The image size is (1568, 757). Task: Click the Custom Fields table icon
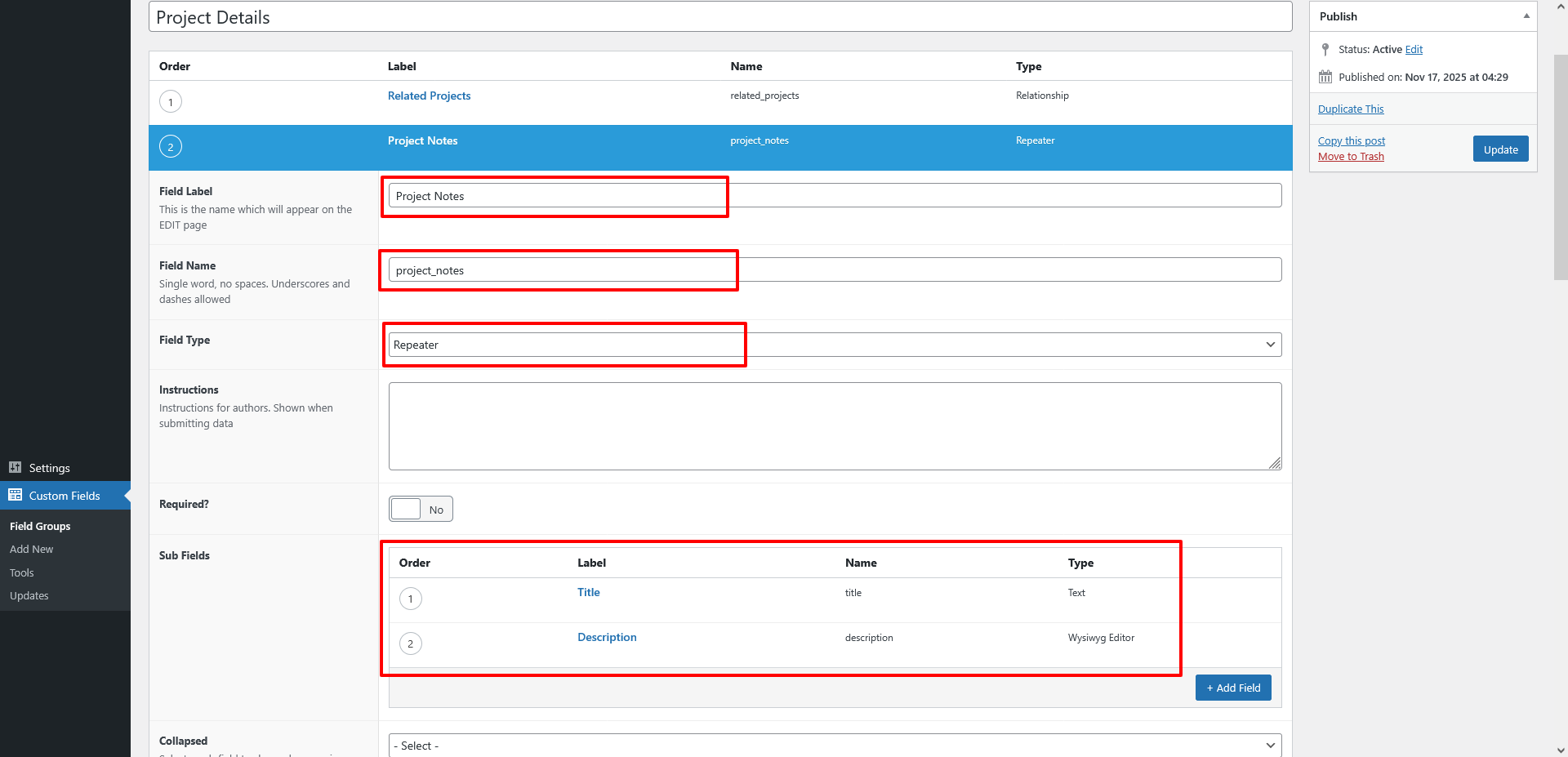pos(15,495)
